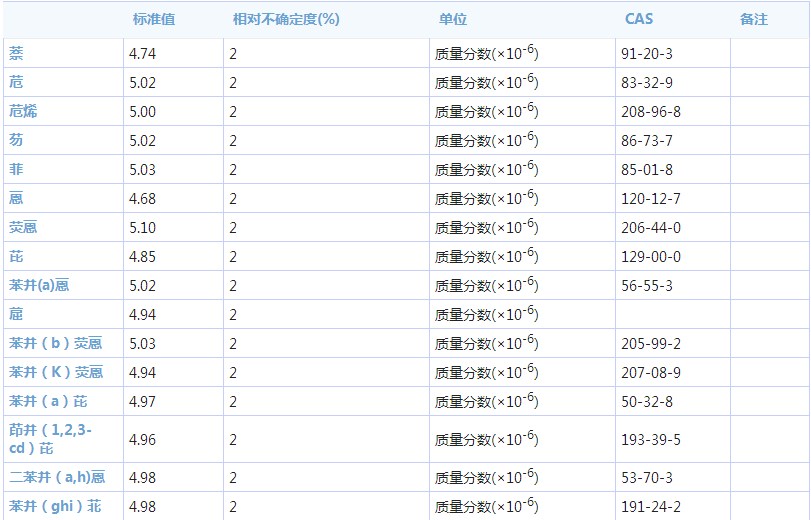811x520 pixels.
Task: Click the 苯并（b）荧蒽 link
Action: coord(55,343)
